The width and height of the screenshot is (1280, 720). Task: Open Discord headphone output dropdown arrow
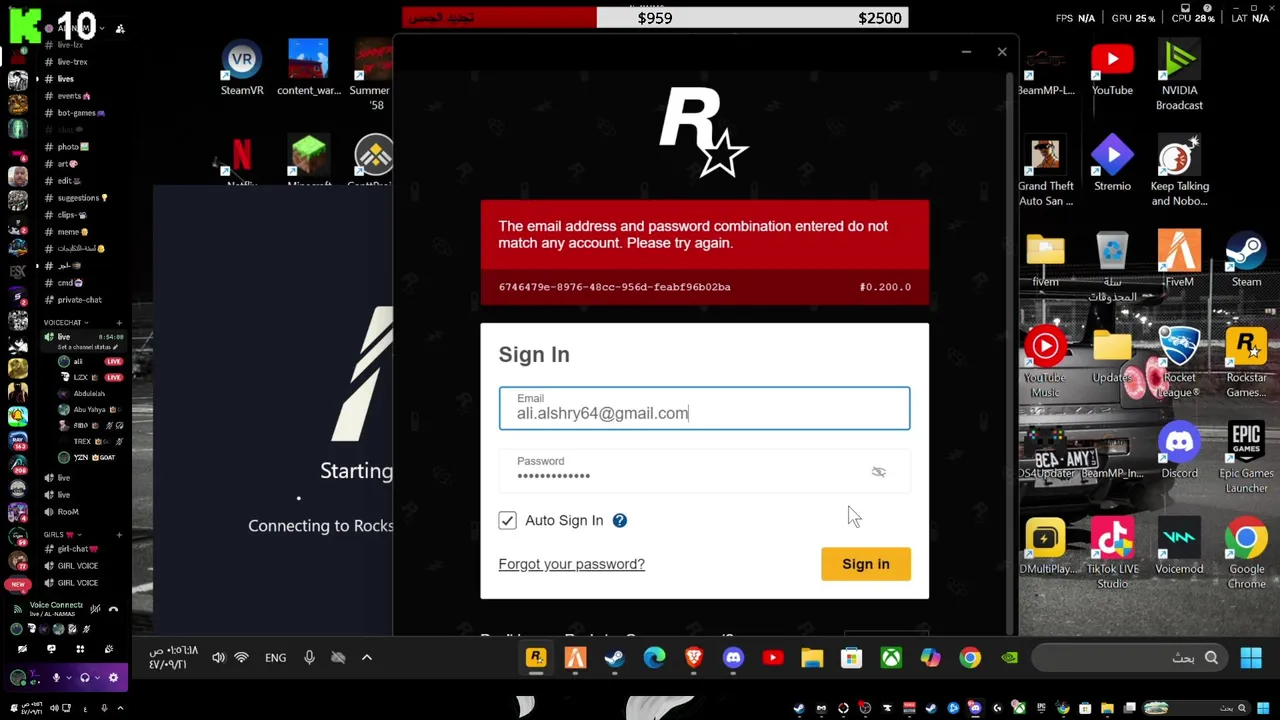(98, 678)
